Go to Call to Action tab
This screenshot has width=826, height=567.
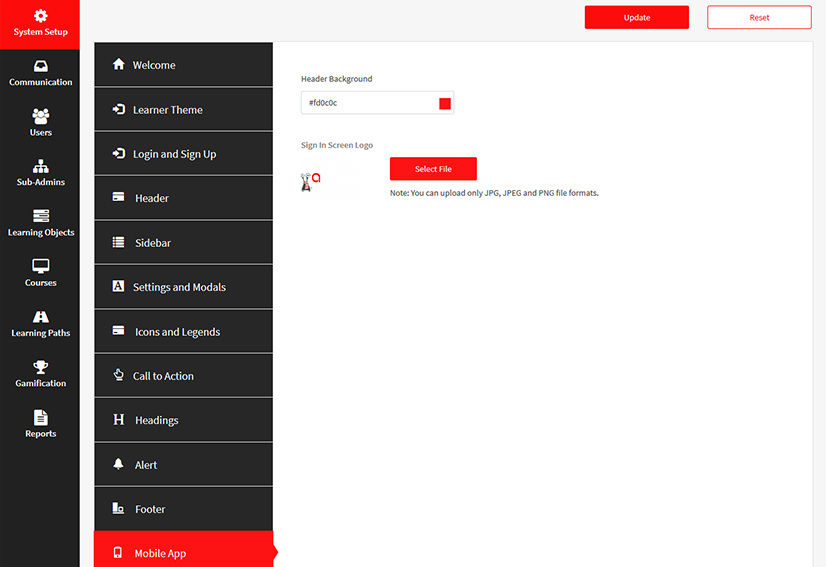(184, 376)
